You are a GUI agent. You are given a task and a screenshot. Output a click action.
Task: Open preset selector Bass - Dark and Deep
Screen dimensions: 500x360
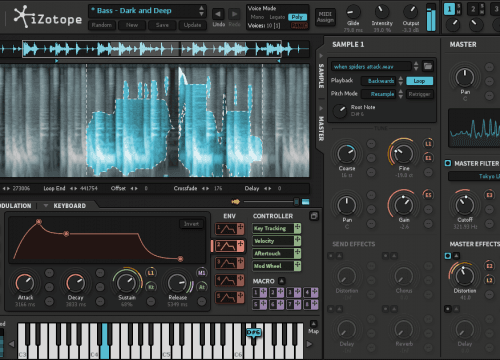[x=147, y=11]
